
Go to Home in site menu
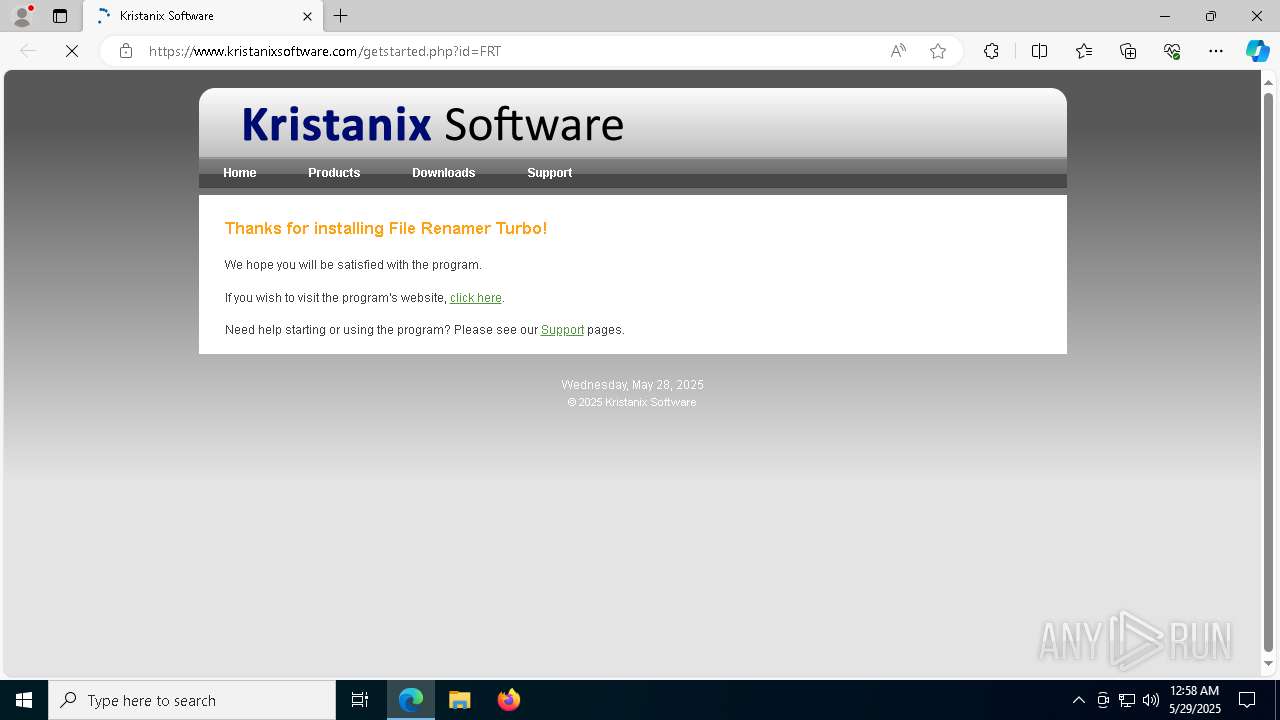pyautogui.click(x=240, y=173)
